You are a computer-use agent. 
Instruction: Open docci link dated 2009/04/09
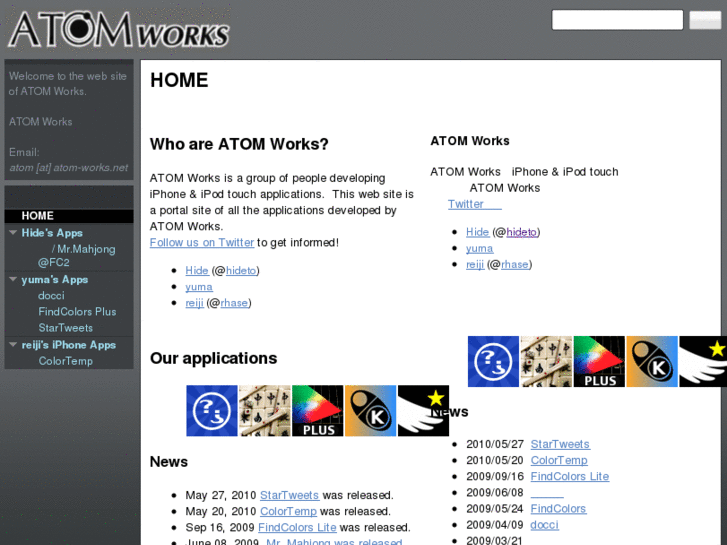(x=544, y=525)
